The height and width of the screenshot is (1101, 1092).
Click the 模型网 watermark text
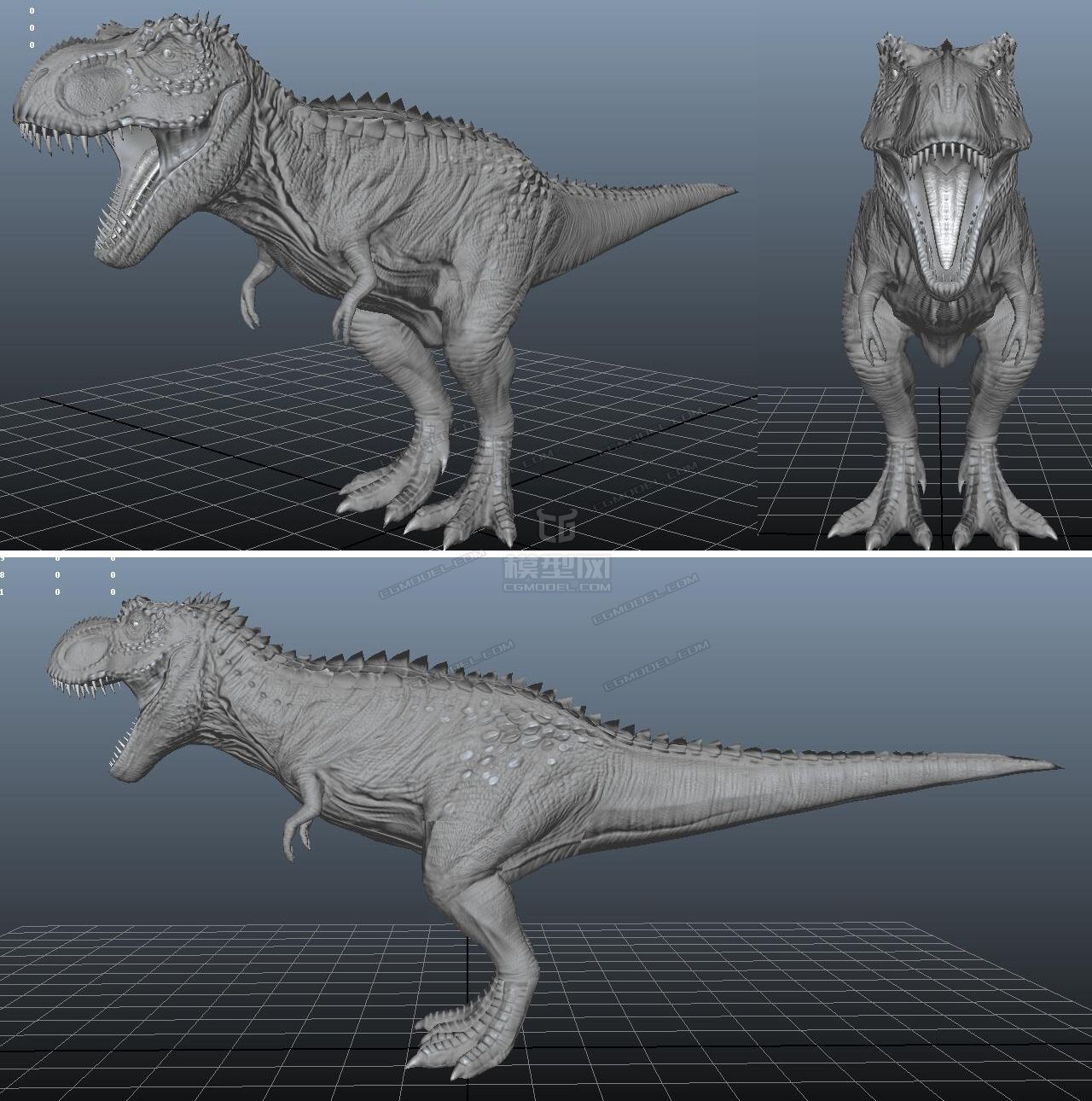pos(557,568)
